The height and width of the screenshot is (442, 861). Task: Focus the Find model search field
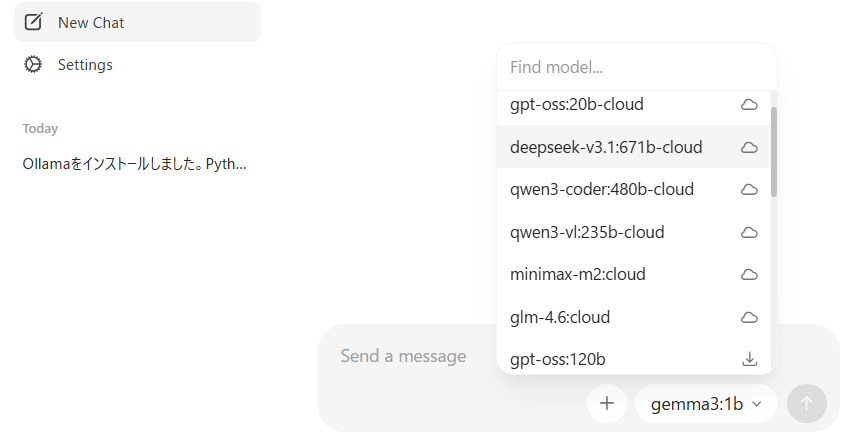tap(636, 68)
